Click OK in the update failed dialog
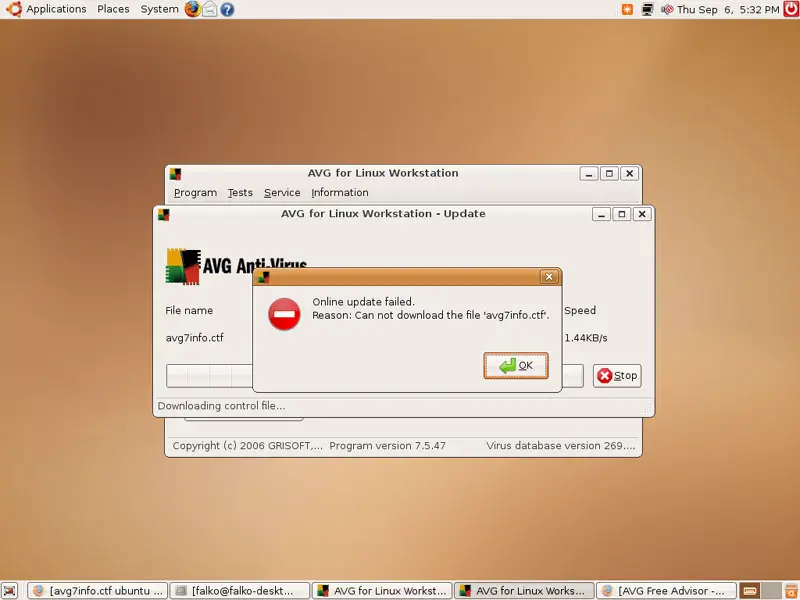Viewport: 800px width, 600px height. [x=516, y=365]
